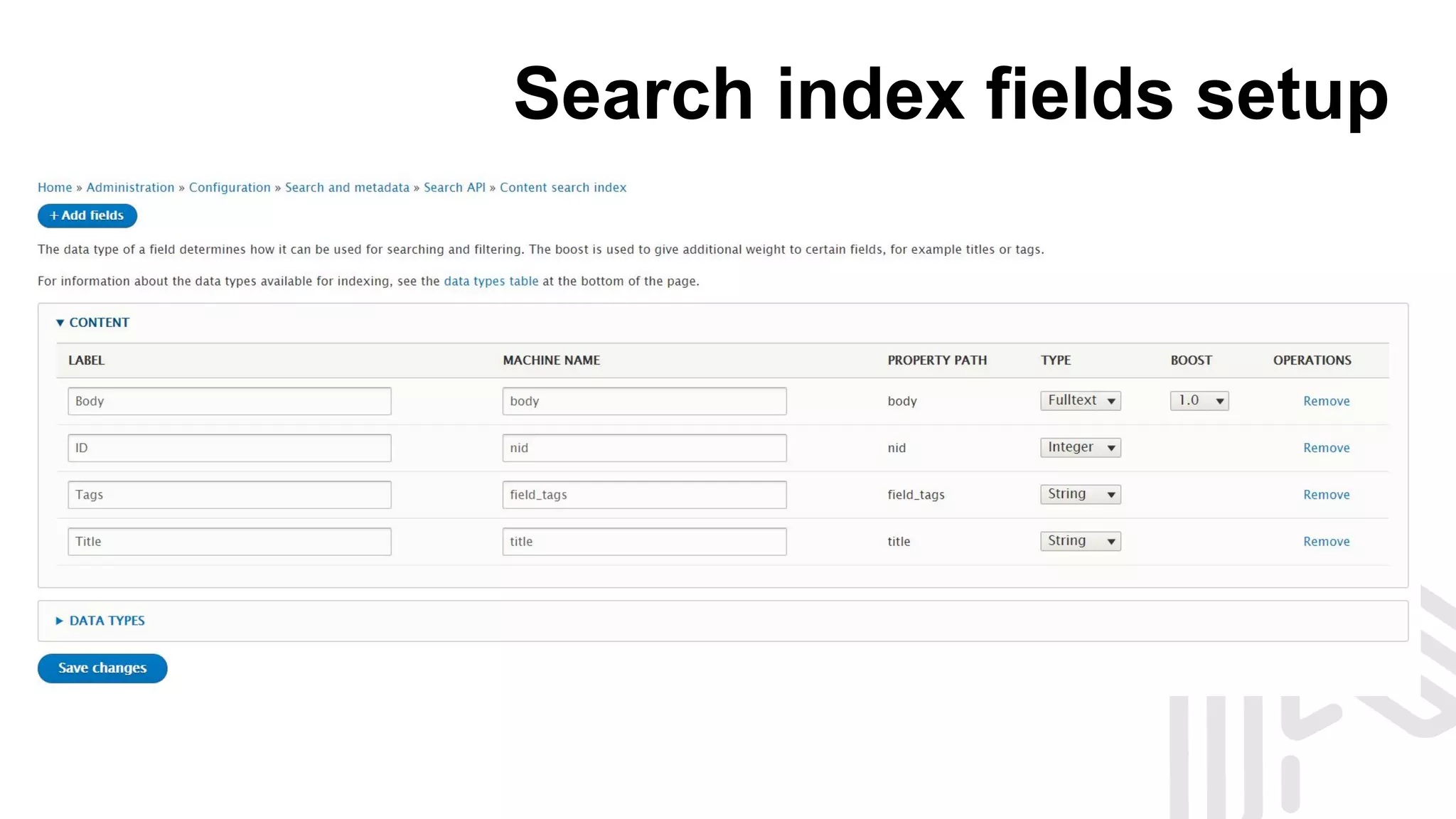The height and width of the screenshot is (819, 1456).
Task: Expand the DATA TYPES section
Action: (100, 621)
